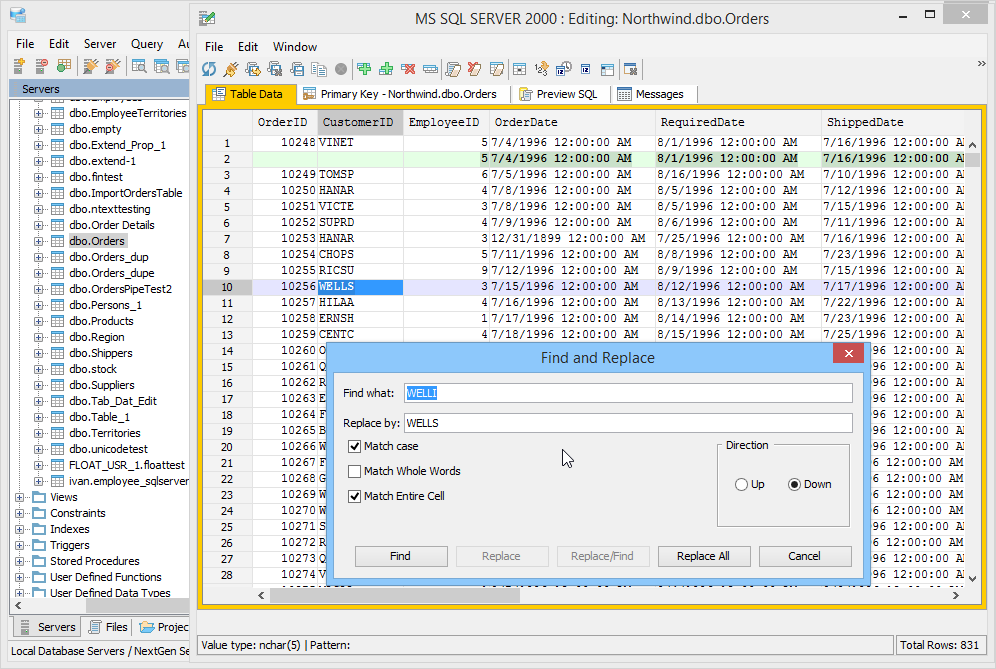The image size is (996, 669).
Task: Click the Unregister Server icon with red minus
Action: (x=42, y=66)
